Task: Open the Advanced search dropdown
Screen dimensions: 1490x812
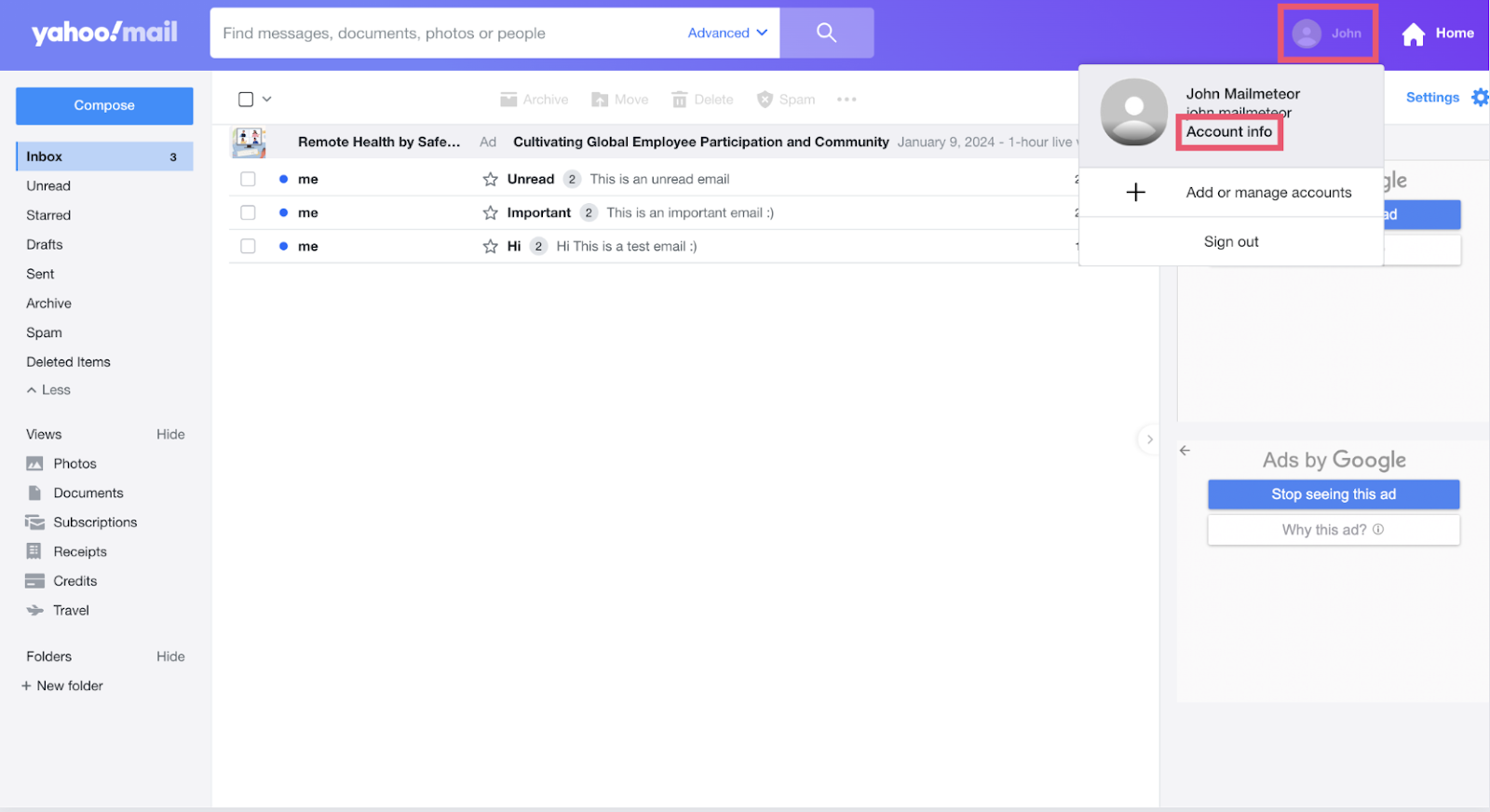Action: click(x=727, y=33)
